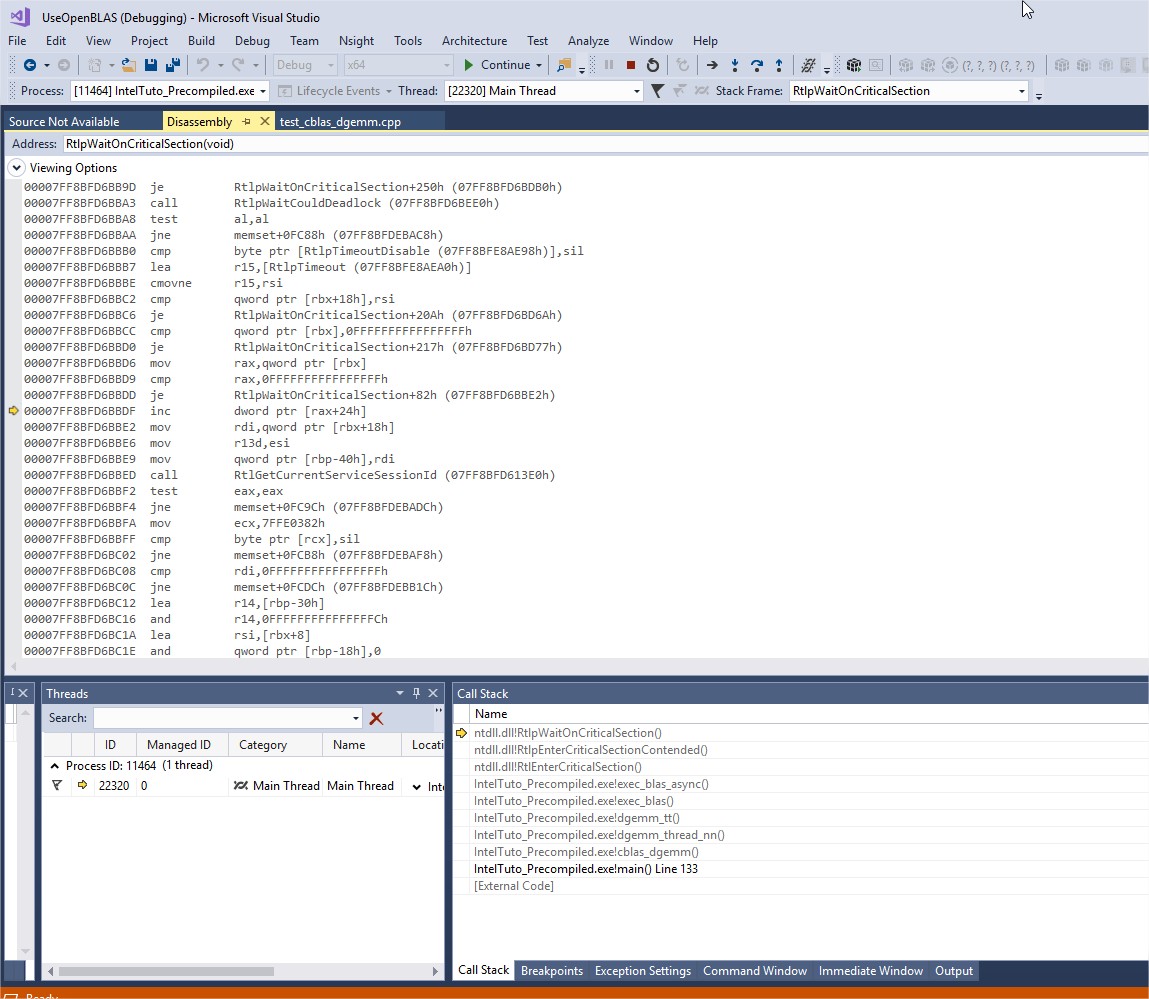
Task: Open the Continue button dropdown arrow
Action: point(539,65)
